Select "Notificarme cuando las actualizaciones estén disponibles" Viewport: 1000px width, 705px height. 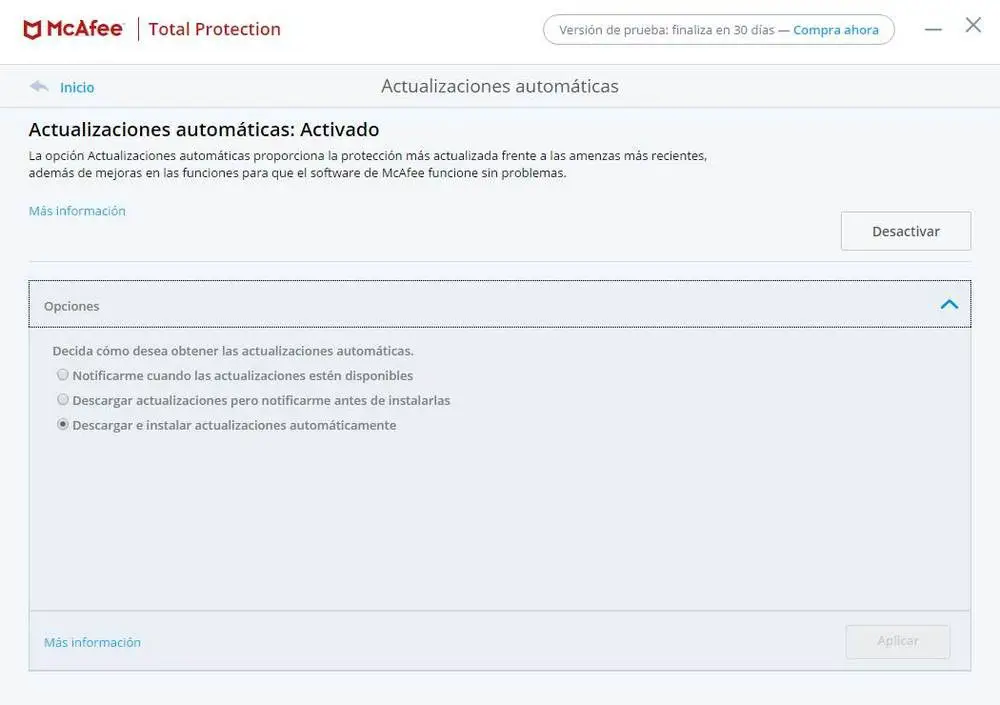(63, 376)
